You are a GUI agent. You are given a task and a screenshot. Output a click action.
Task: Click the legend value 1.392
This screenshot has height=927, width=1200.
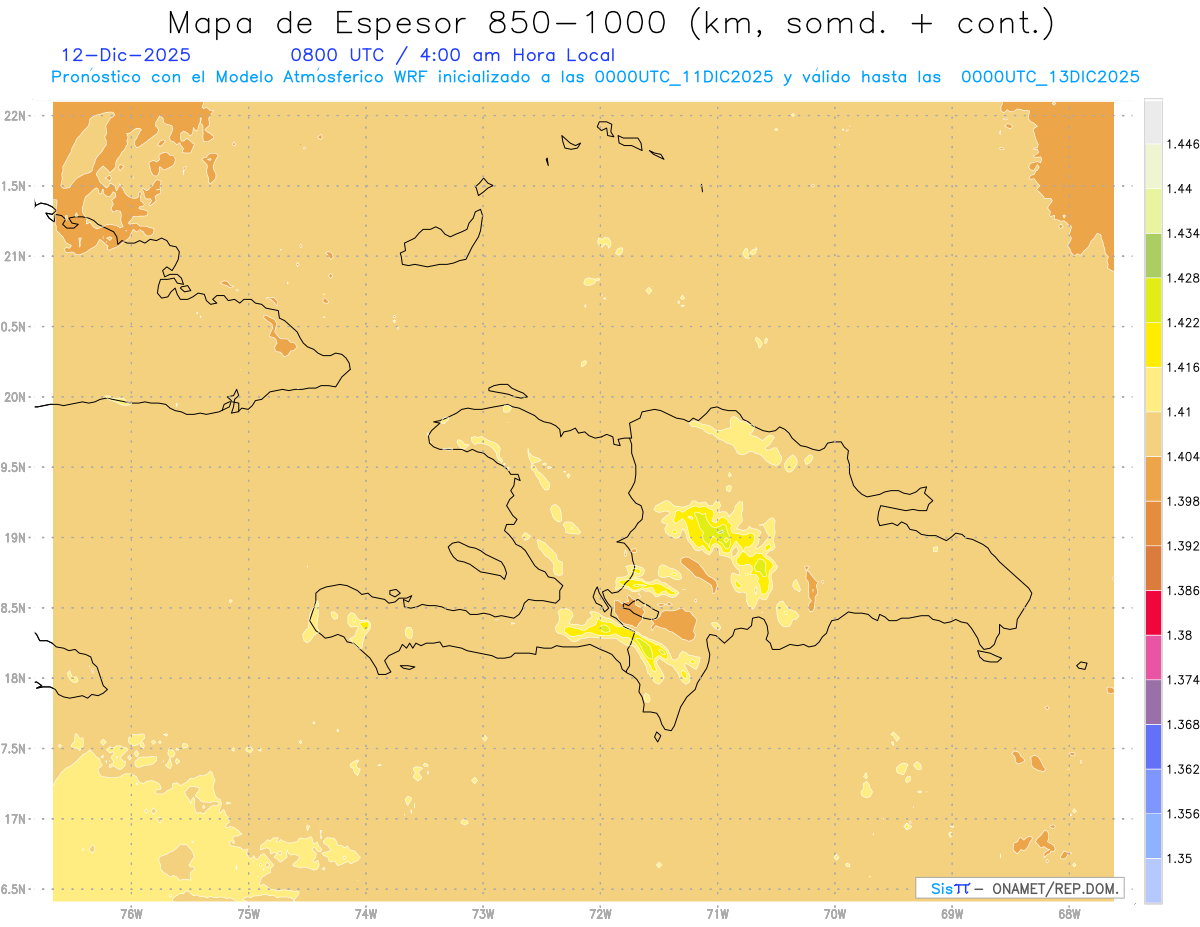click(1183, 546)
